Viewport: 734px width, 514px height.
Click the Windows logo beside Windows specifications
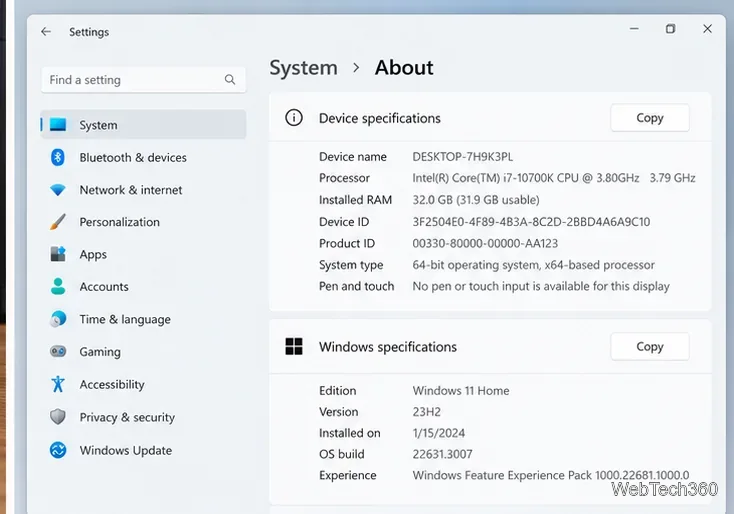pos(294,346)
